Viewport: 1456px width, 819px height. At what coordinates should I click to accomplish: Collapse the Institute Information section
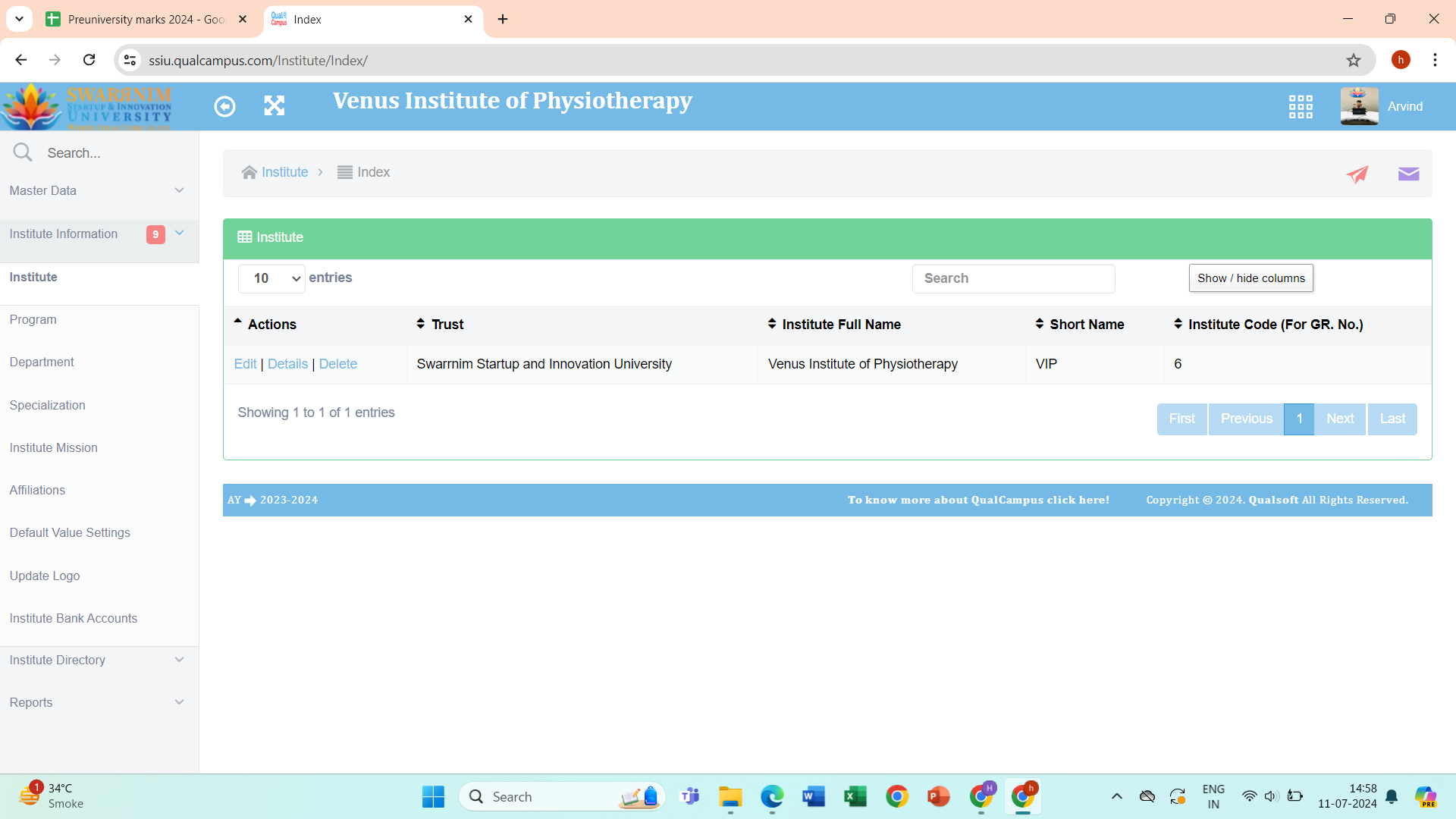coord(99,234)
